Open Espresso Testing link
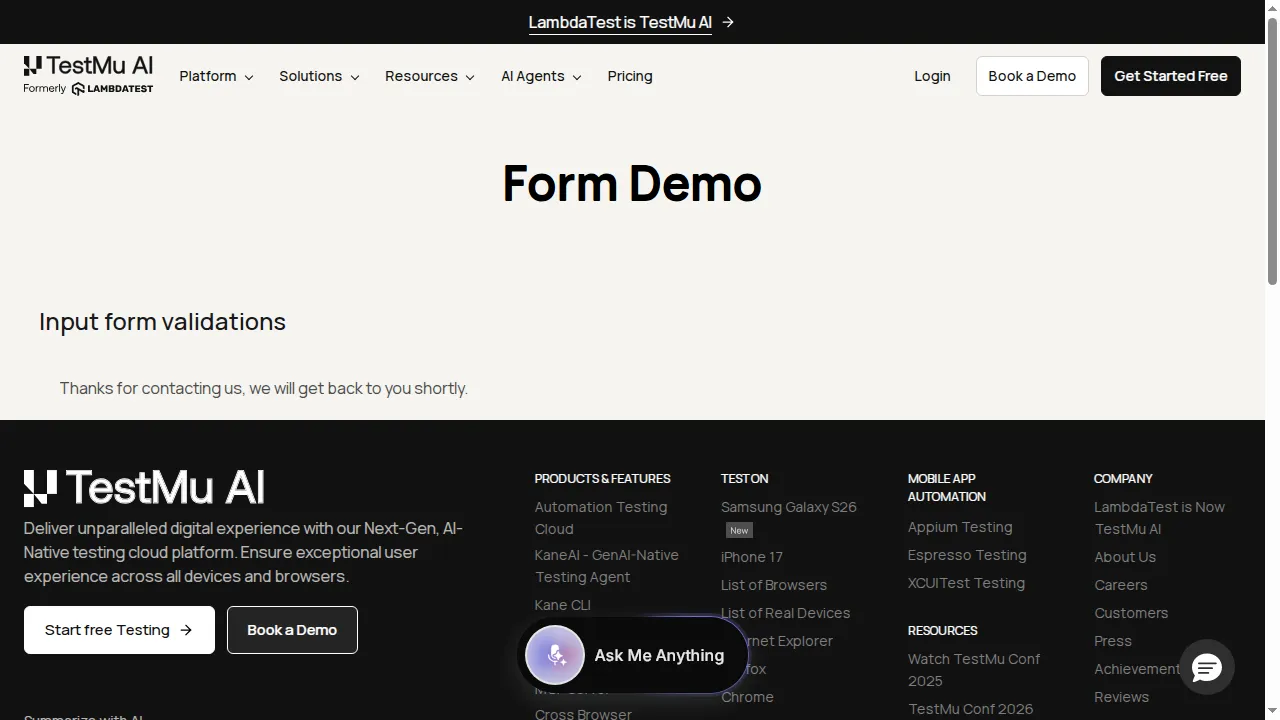 (x=967, y=555)
